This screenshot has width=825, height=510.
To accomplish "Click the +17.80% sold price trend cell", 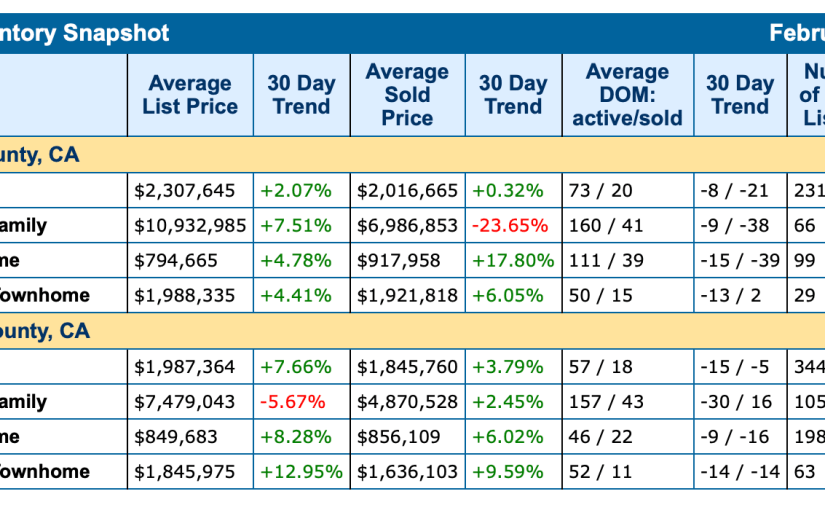I will [x=511, y=260].
